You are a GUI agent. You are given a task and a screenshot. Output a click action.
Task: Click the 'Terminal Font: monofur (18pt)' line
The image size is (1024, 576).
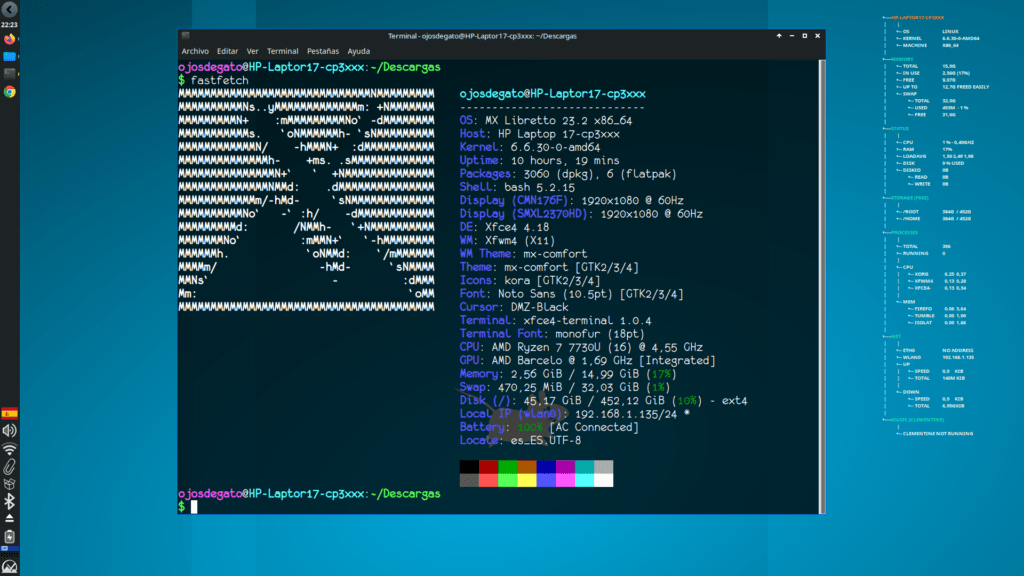tap(552, 334)
